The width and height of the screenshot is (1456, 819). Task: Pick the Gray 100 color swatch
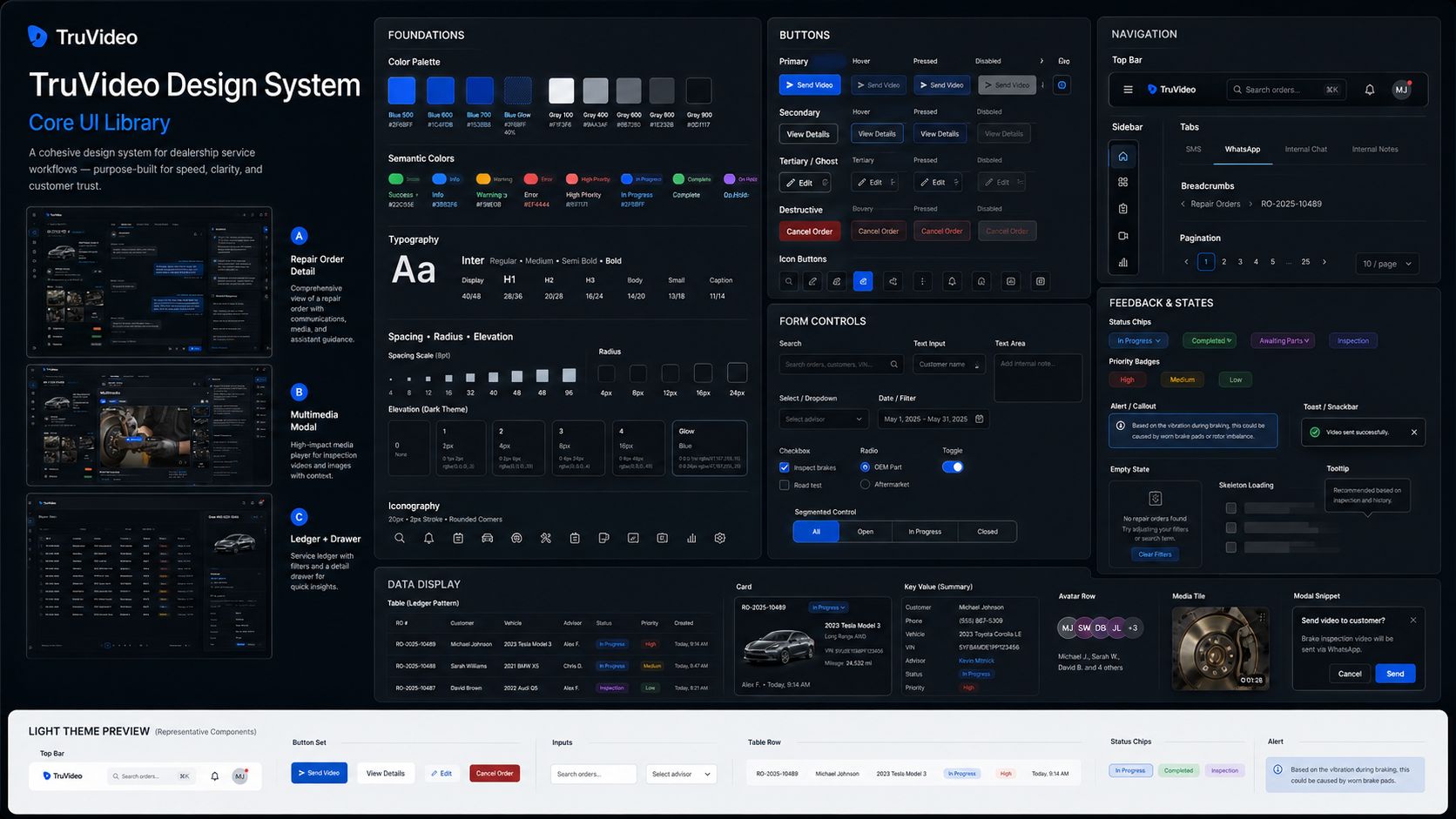561,91
